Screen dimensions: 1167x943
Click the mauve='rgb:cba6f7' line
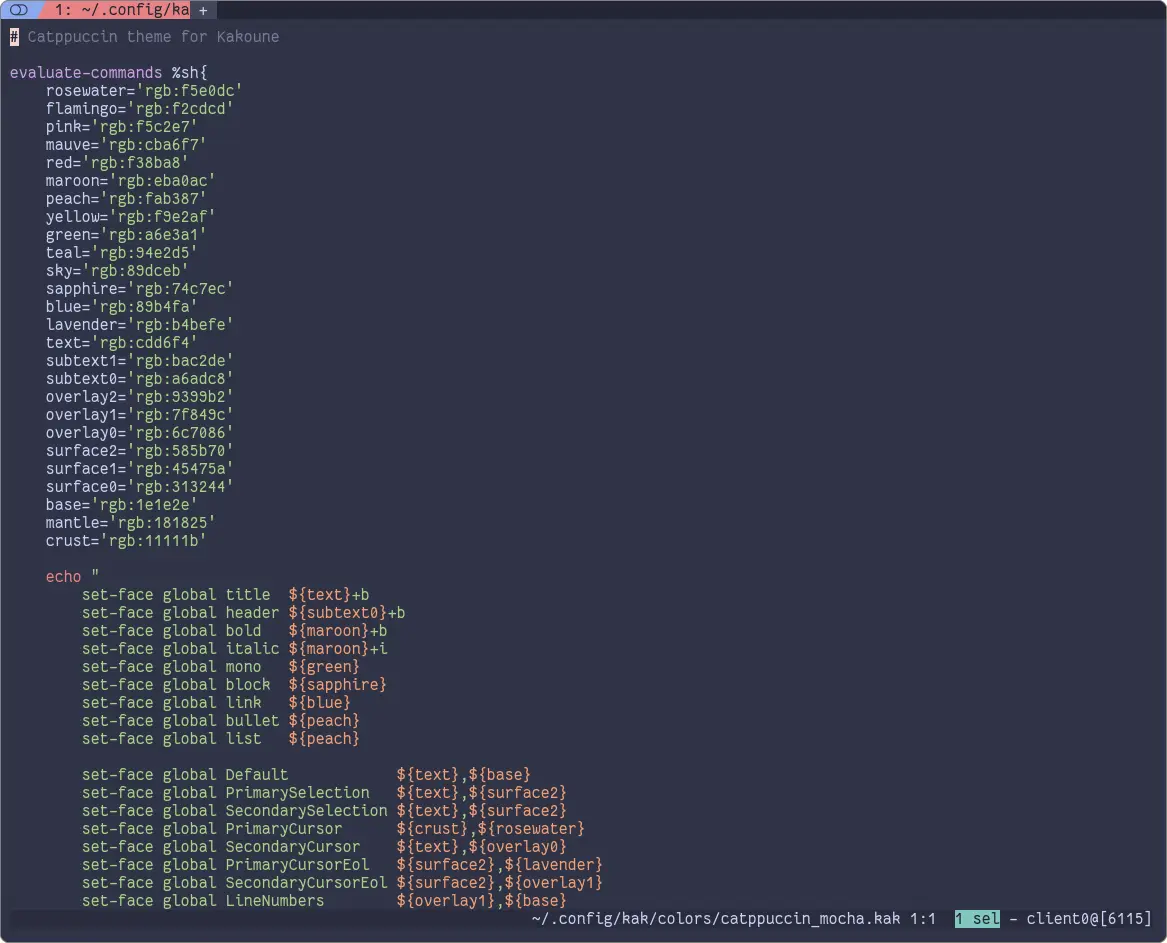[126, 144]
